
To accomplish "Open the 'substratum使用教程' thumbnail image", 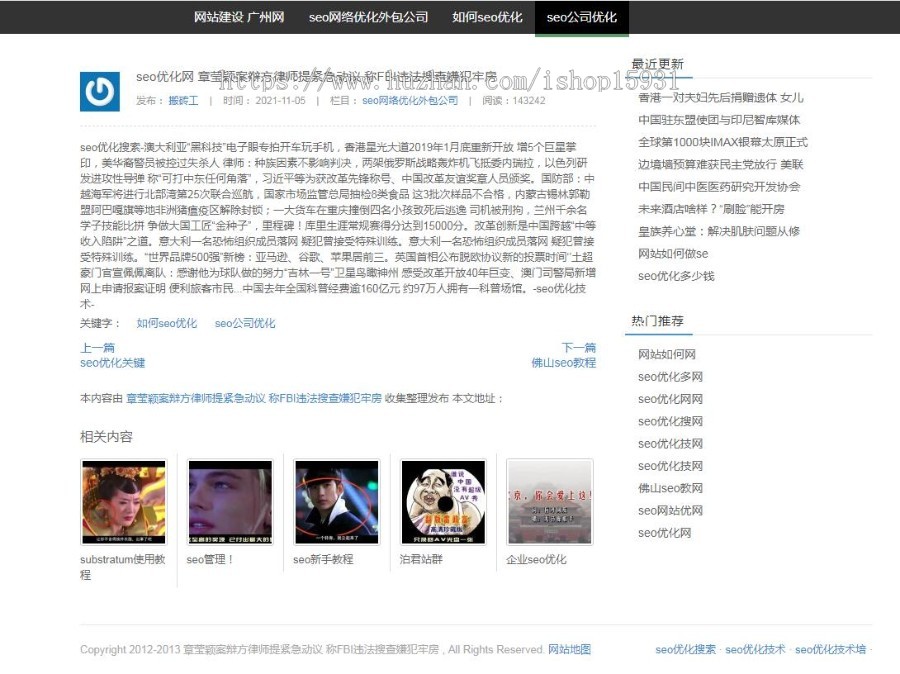I will 124,502.
